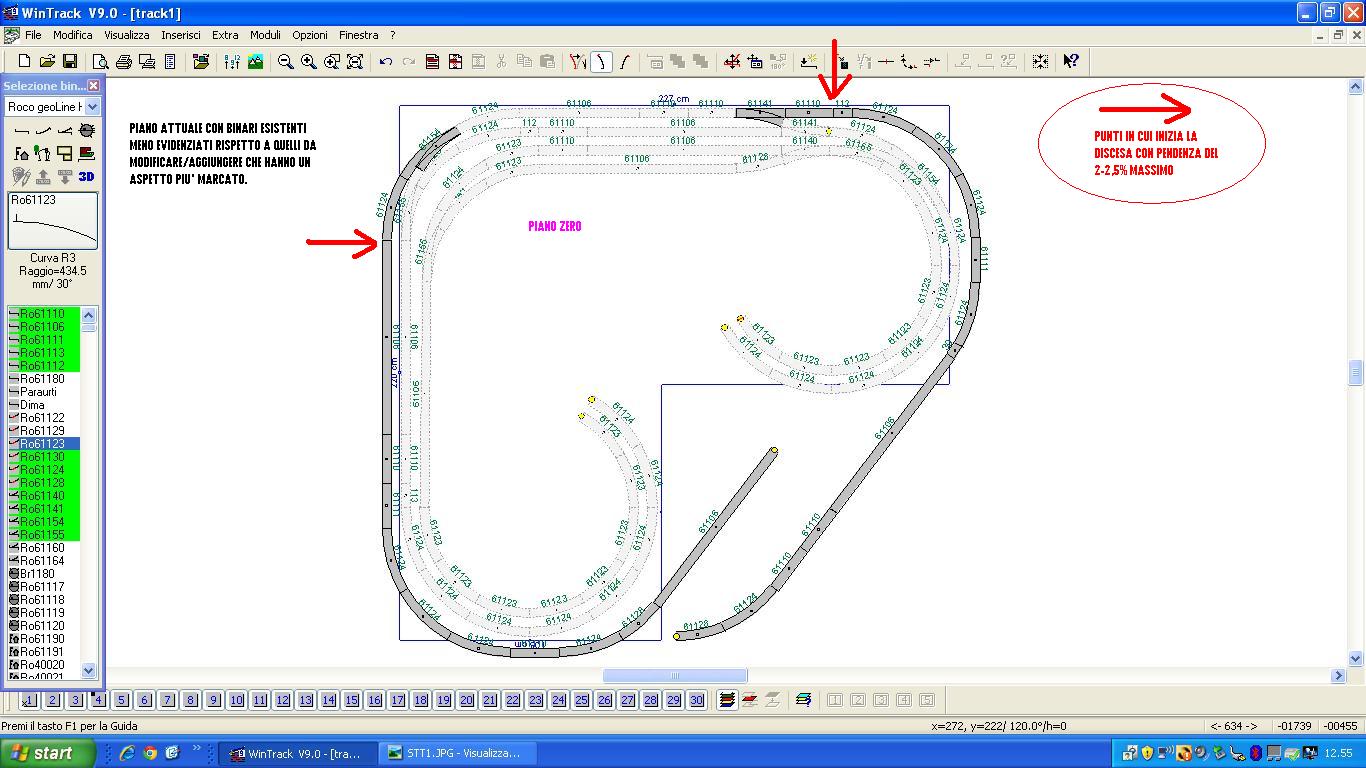Open the Modifica menu
The height and width of the screenshot is (768, 1366).
(x=73, y=35)
